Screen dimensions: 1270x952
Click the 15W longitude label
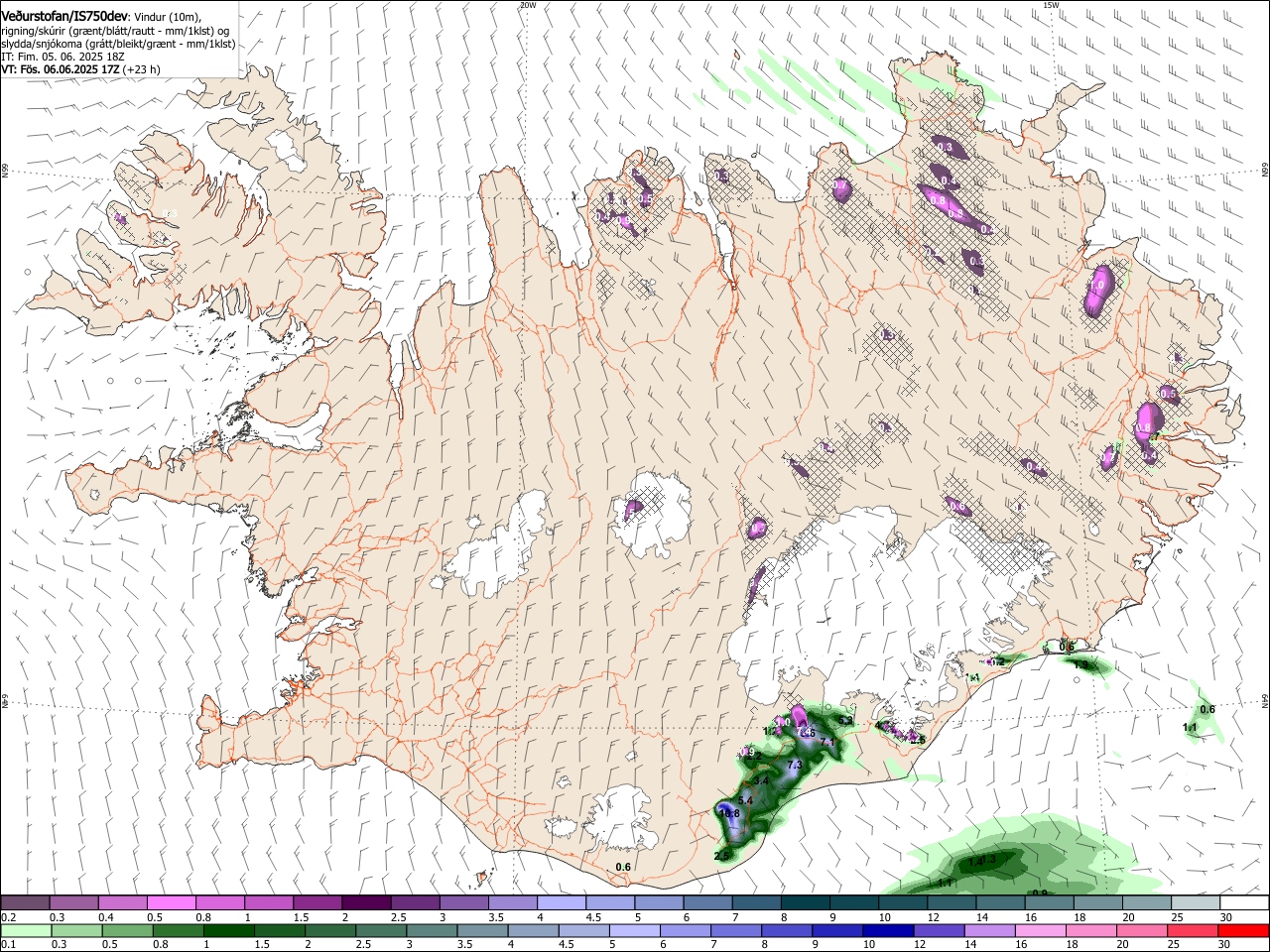tap(1052, 4)
